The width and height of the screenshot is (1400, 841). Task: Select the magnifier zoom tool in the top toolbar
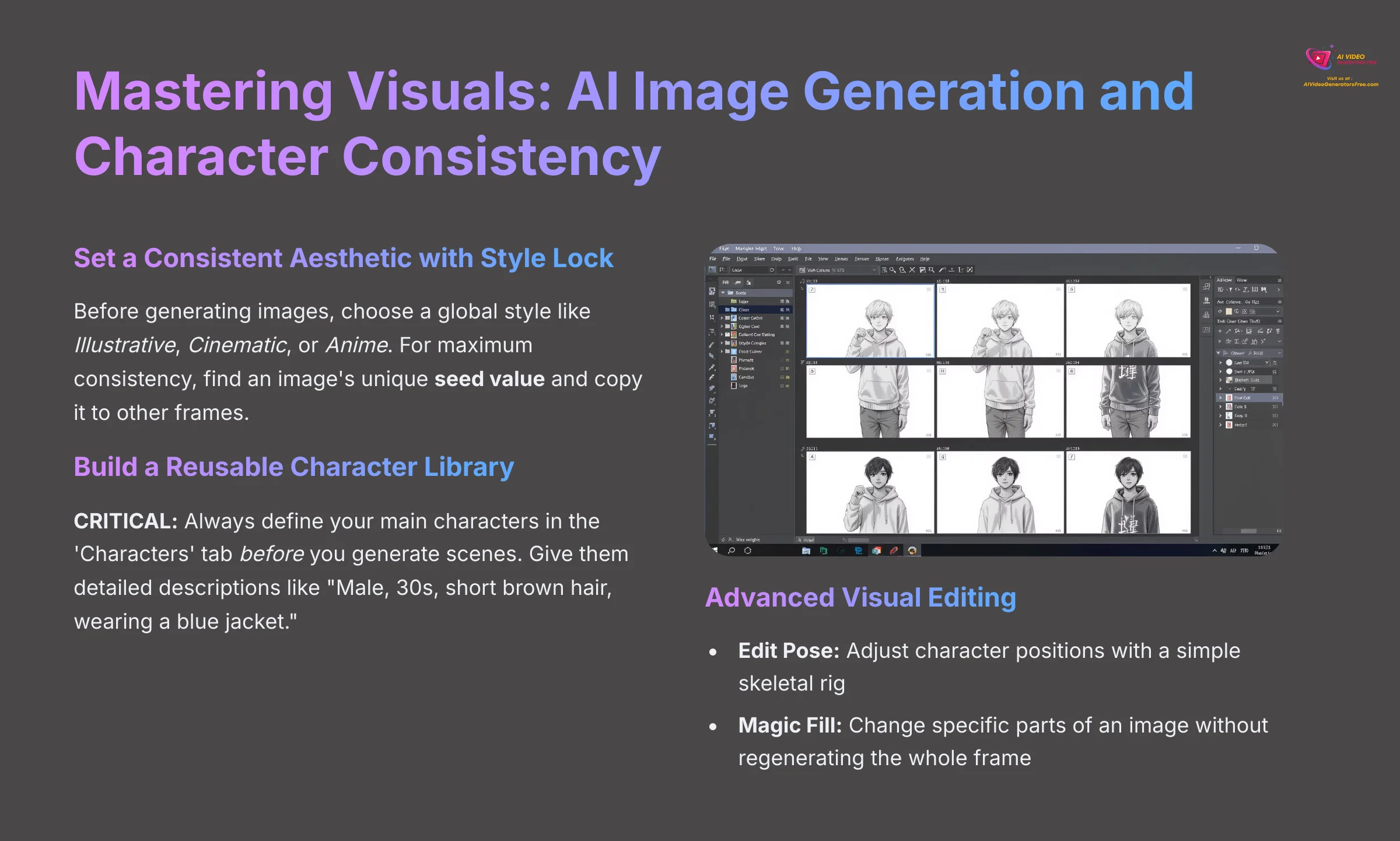[x=892, y=270]
